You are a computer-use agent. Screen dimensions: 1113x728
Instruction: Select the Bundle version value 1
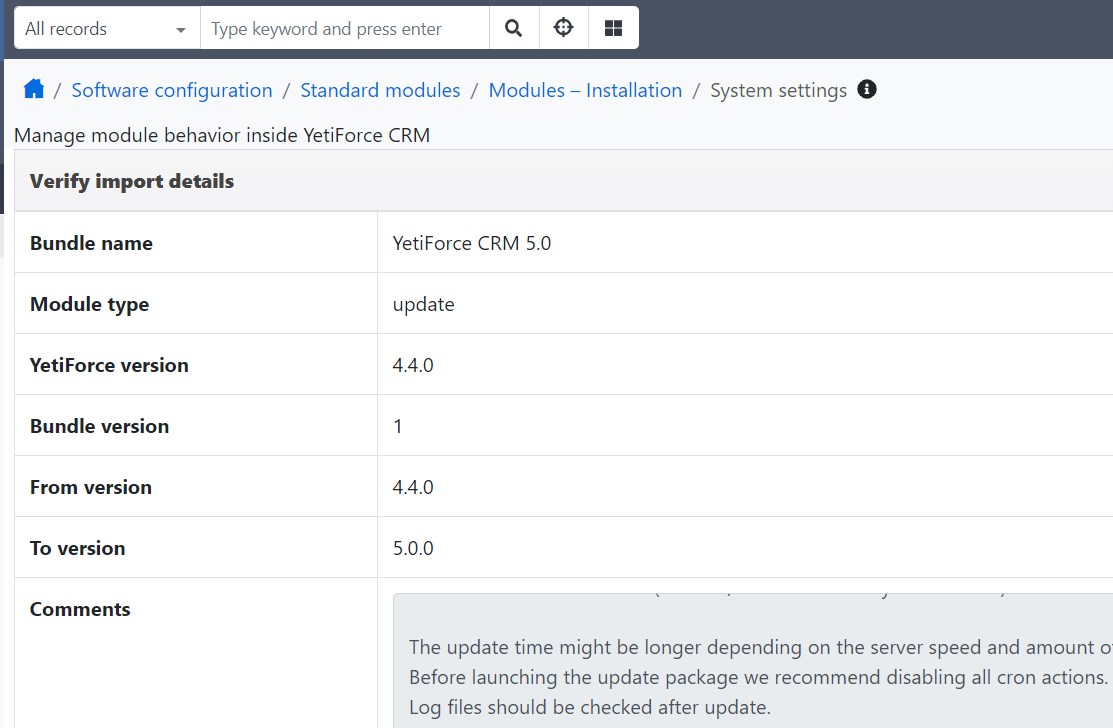pos(398,426)
